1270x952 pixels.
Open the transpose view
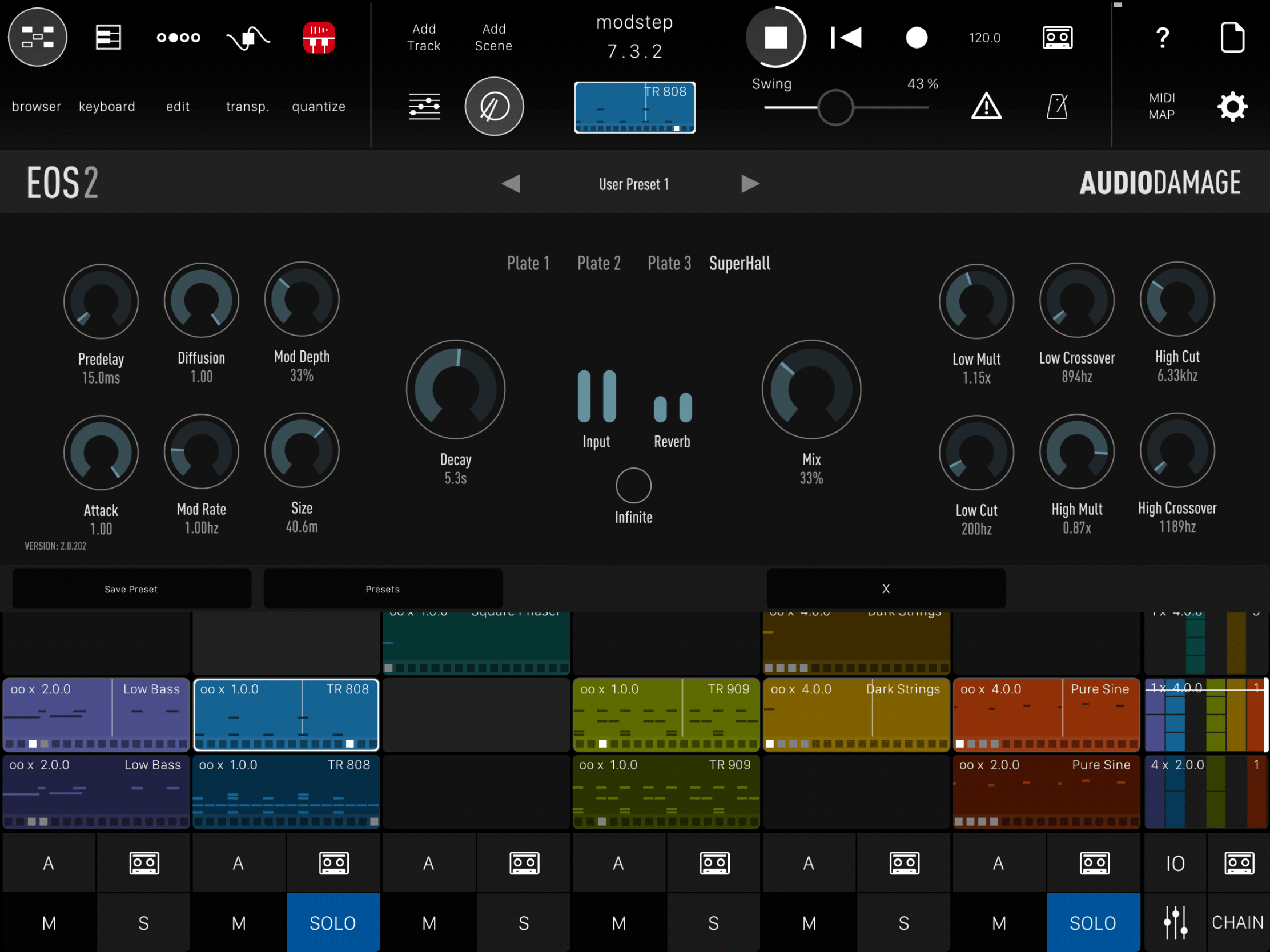tap(247, 106)
